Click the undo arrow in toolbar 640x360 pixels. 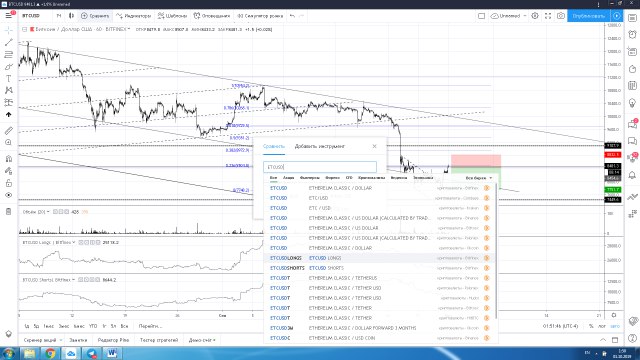(x=292, y=16)
